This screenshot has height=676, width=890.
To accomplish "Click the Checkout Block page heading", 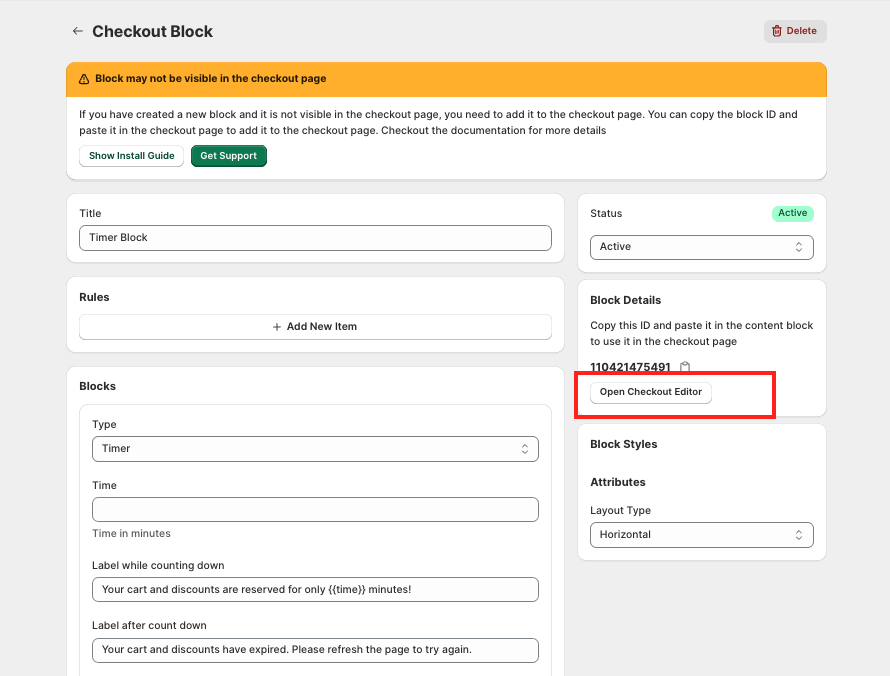I will coord(152,32).
